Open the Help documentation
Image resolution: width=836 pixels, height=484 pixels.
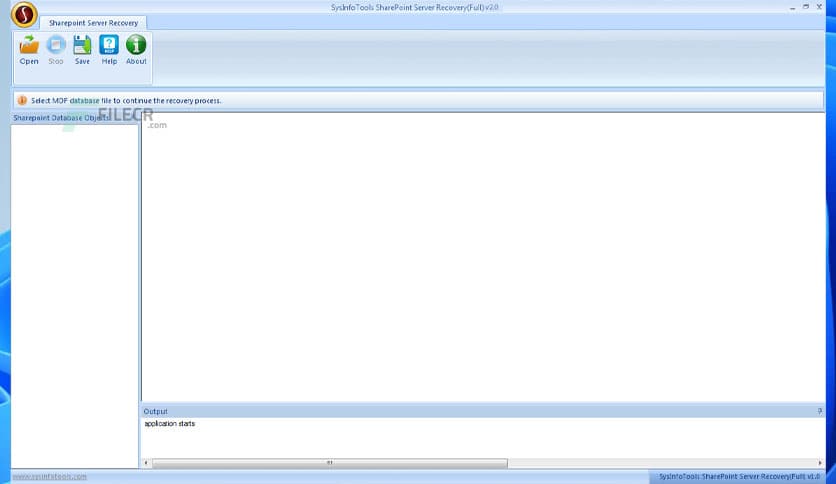coord(109,50)
